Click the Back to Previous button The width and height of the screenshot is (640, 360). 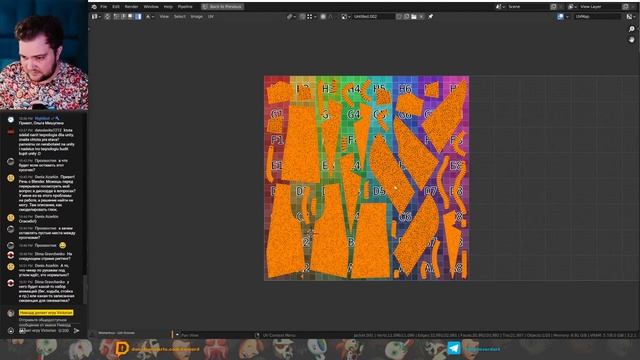[223, 7]
